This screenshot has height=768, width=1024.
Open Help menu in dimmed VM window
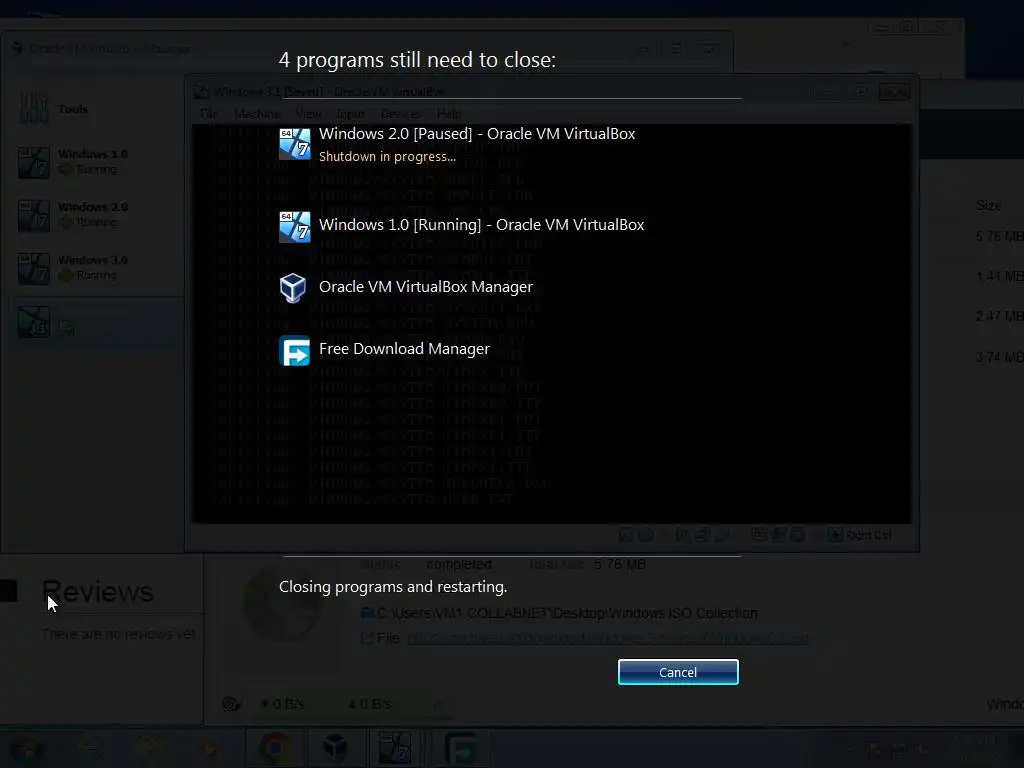click(449, 114)
